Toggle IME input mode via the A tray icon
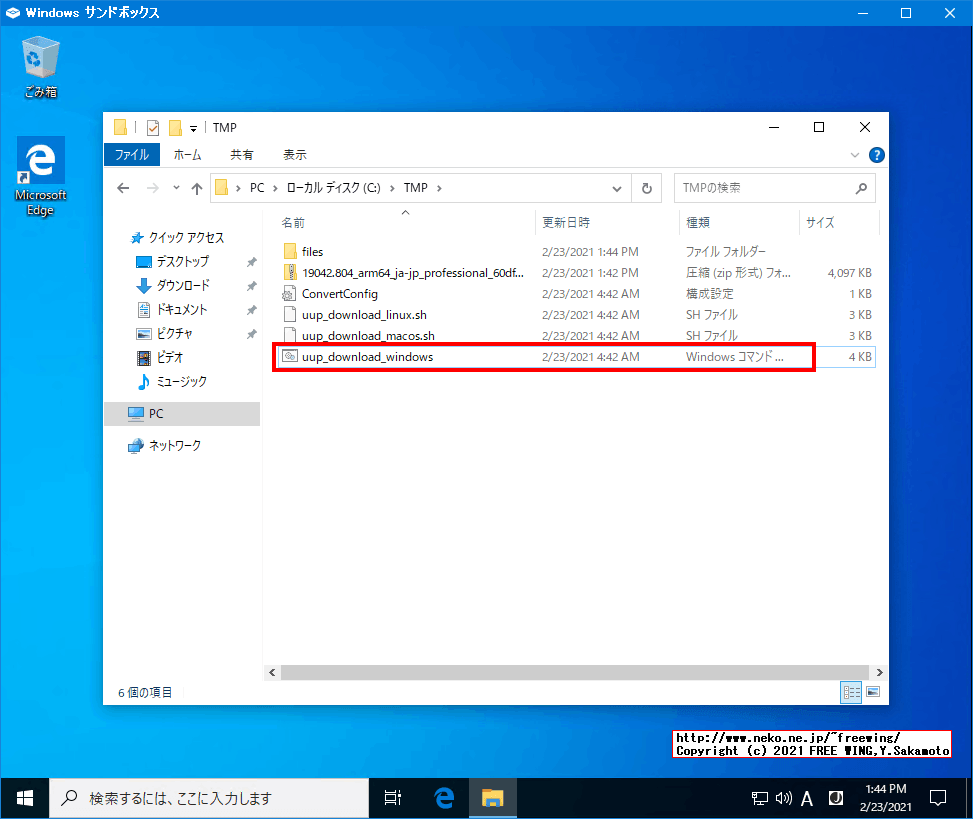 [806, 797]
